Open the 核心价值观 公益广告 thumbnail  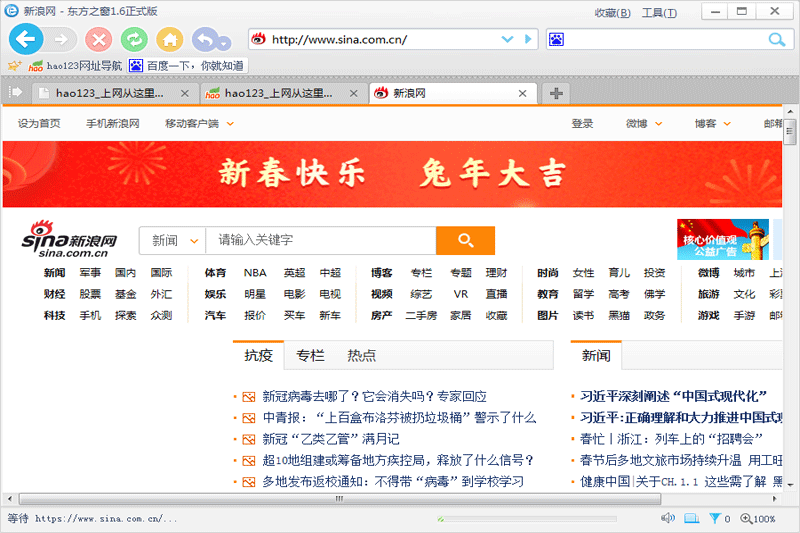[x=722, y=240]
